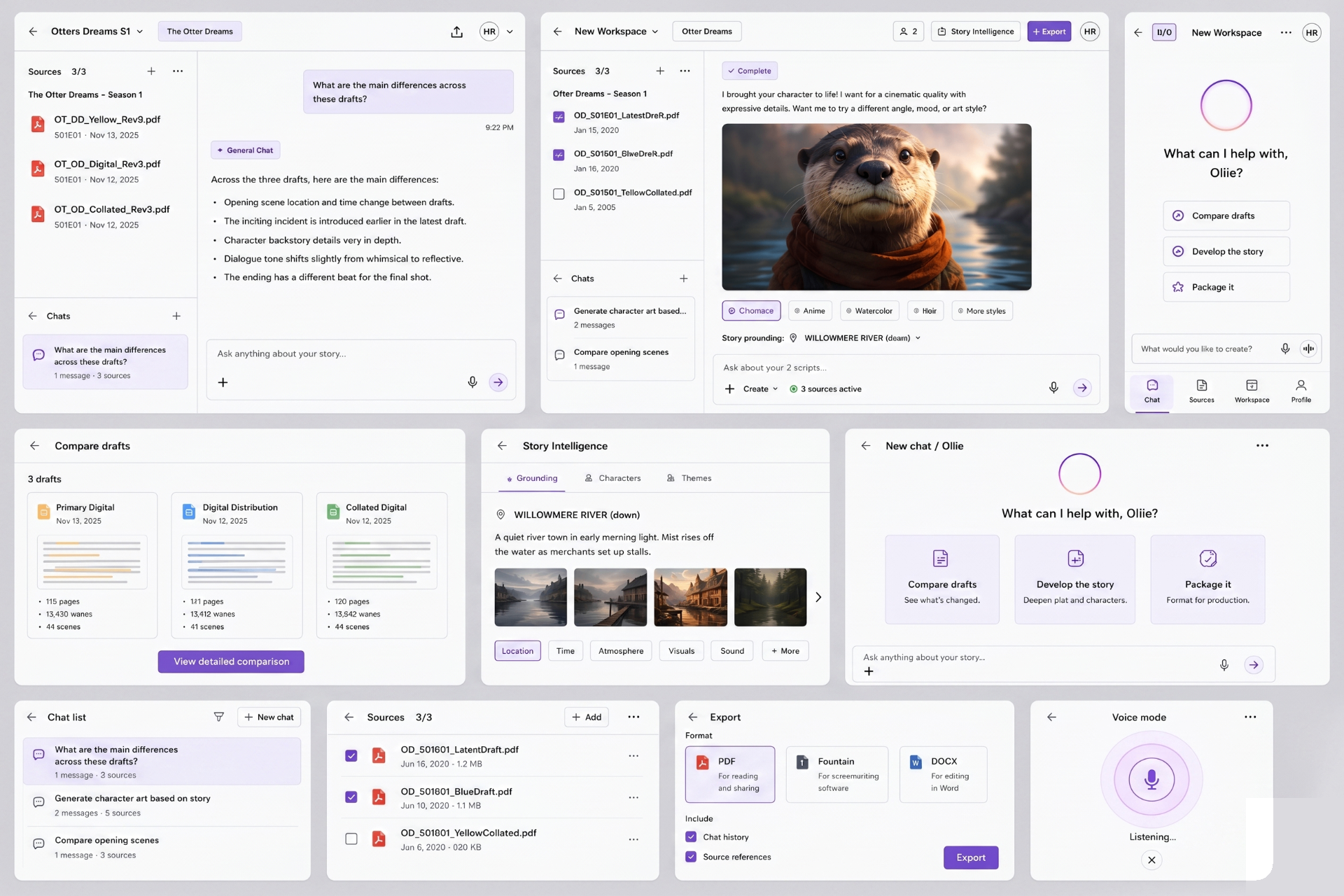Screen dimensions: 1344x896
Task: Click New chat button in Chat list
Action: coord(269,717)
